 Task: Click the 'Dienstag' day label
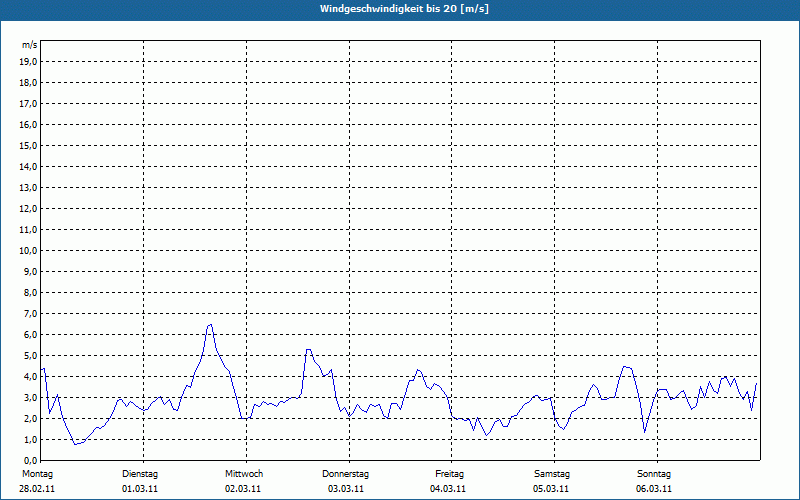coord(140,474)
